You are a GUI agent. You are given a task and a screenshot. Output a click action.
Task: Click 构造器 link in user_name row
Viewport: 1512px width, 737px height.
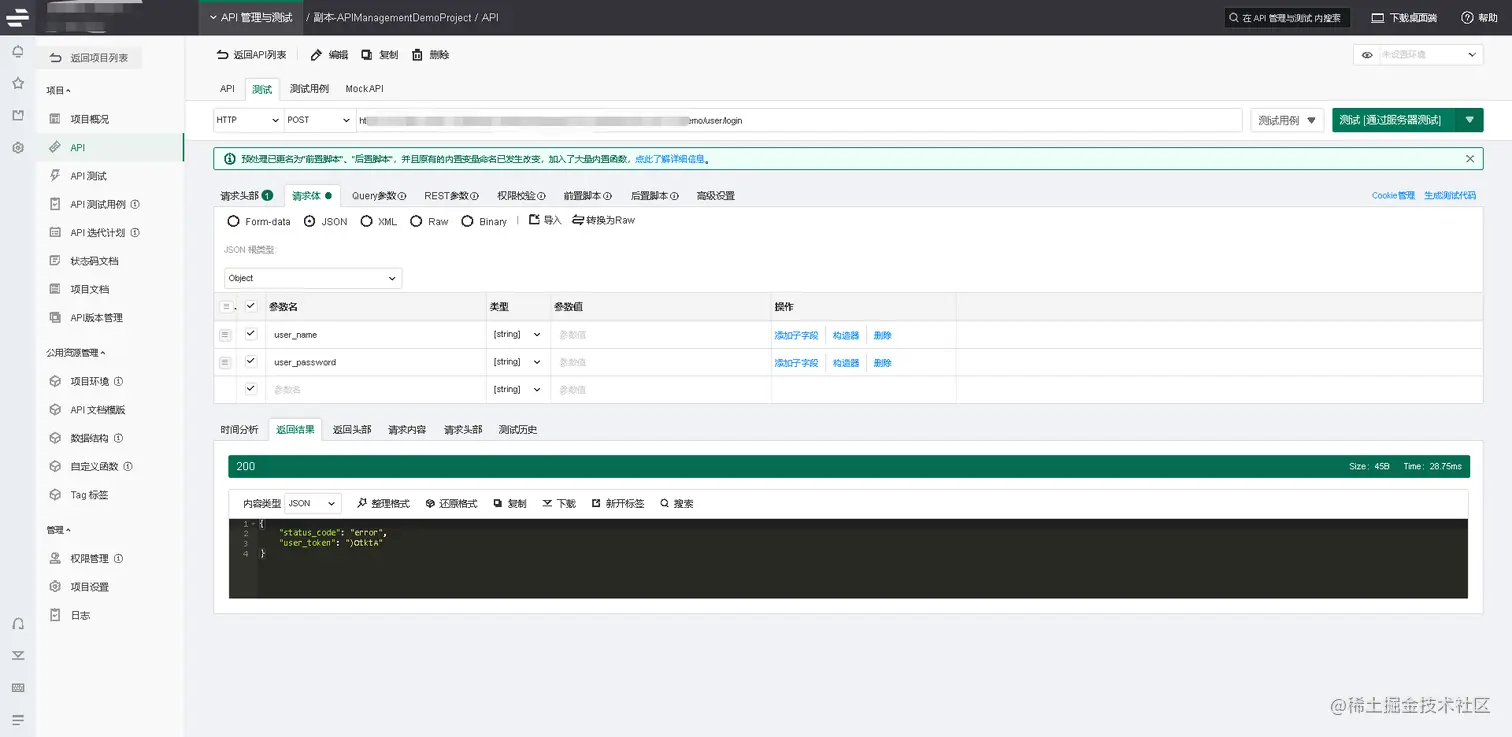tap(846, 336)
